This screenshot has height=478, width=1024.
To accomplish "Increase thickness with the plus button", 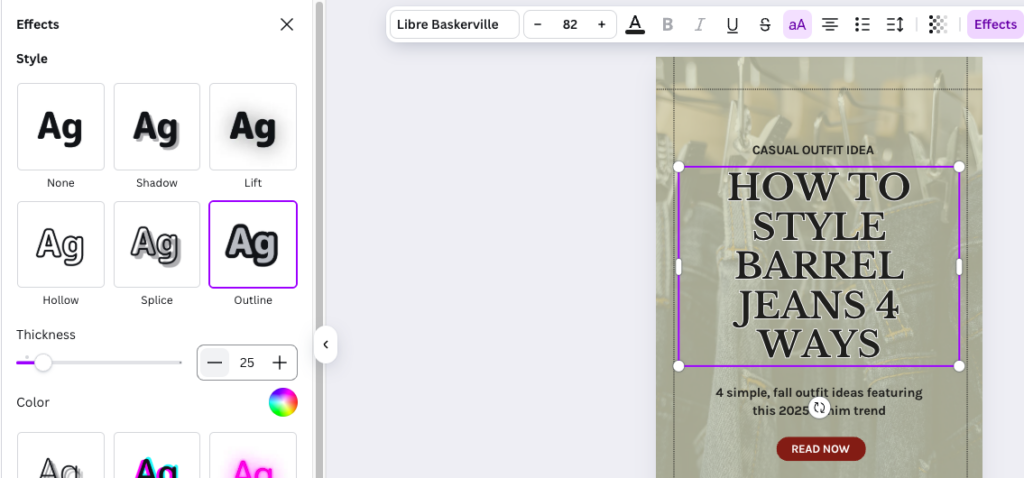I will tap(280, 362).
